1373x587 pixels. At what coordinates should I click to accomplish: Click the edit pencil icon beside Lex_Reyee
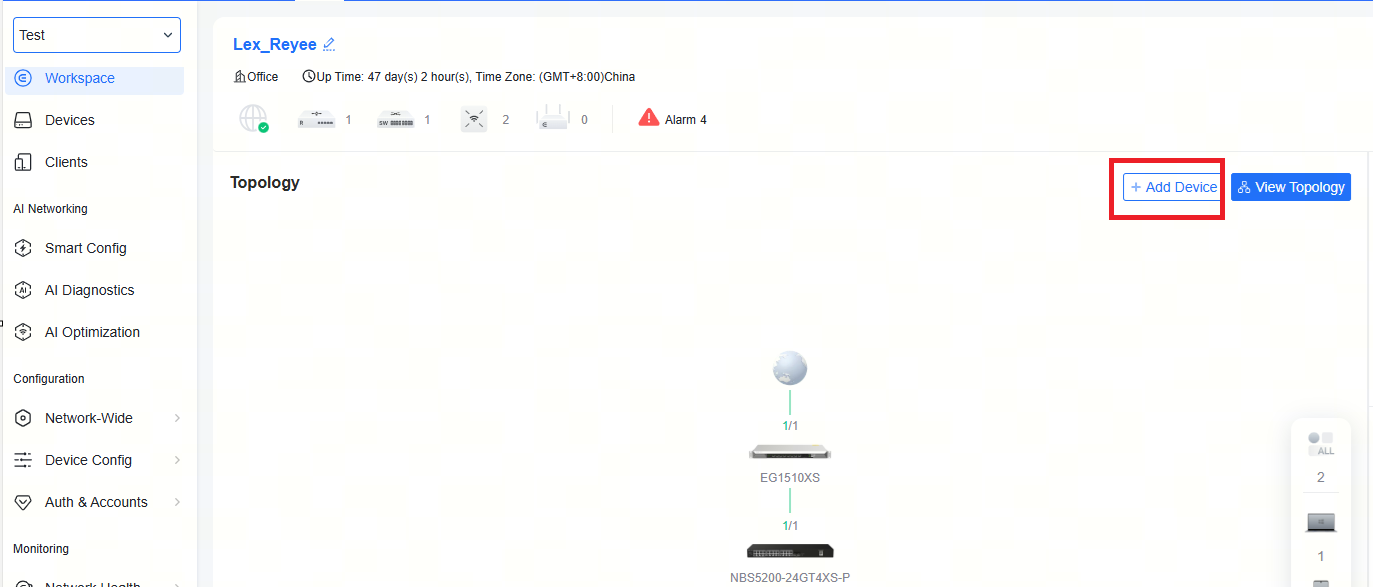(x=329, y=45)
